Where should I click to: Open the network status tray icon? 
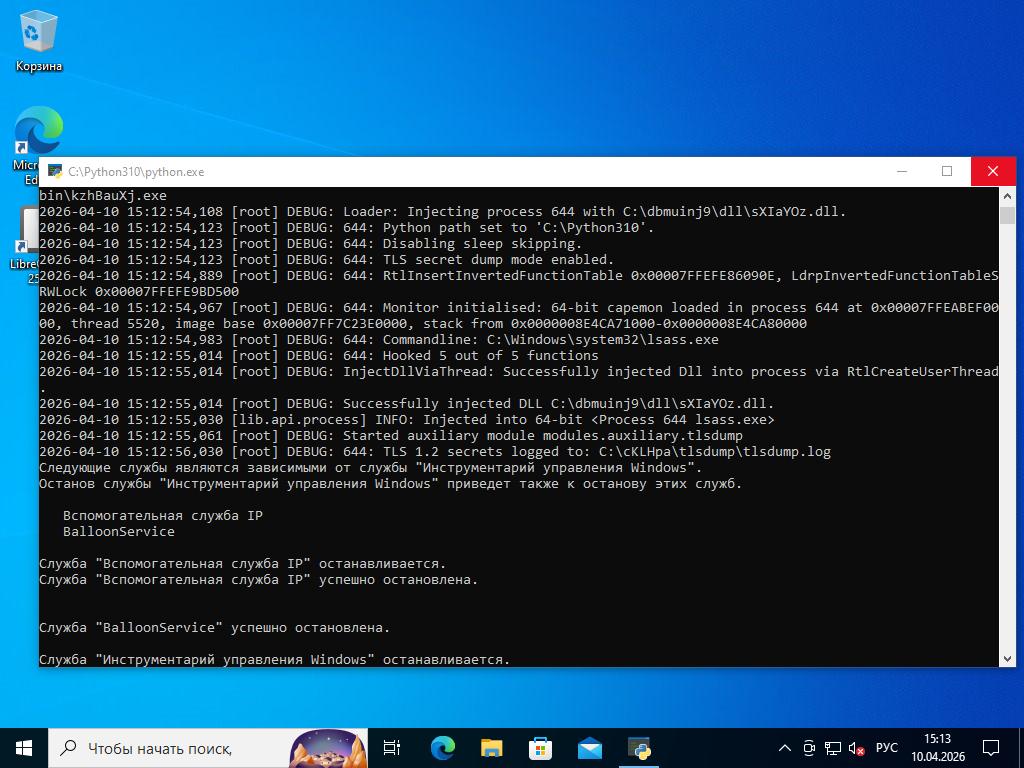832,748
